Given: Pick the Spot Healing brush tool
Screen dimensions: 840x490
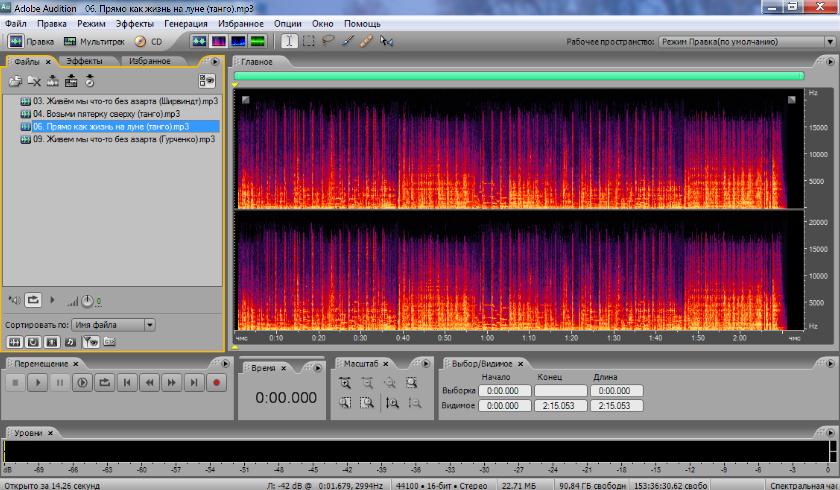Looking at the screenshot, I should click(367, 42).
